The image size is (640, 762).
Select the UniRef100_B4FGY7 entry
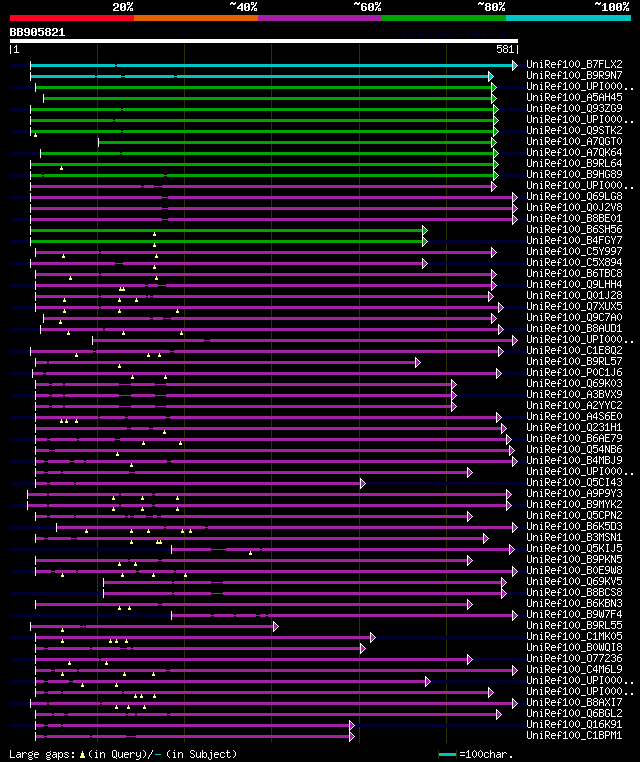574,240
